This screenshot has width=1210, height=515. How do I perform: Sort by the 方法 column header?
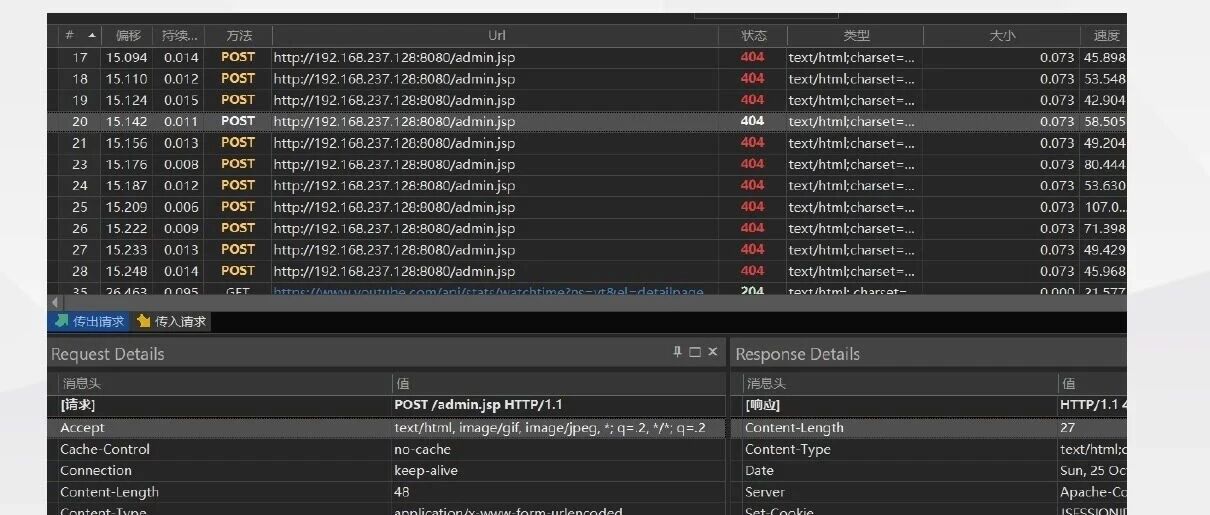click(238, 35)
